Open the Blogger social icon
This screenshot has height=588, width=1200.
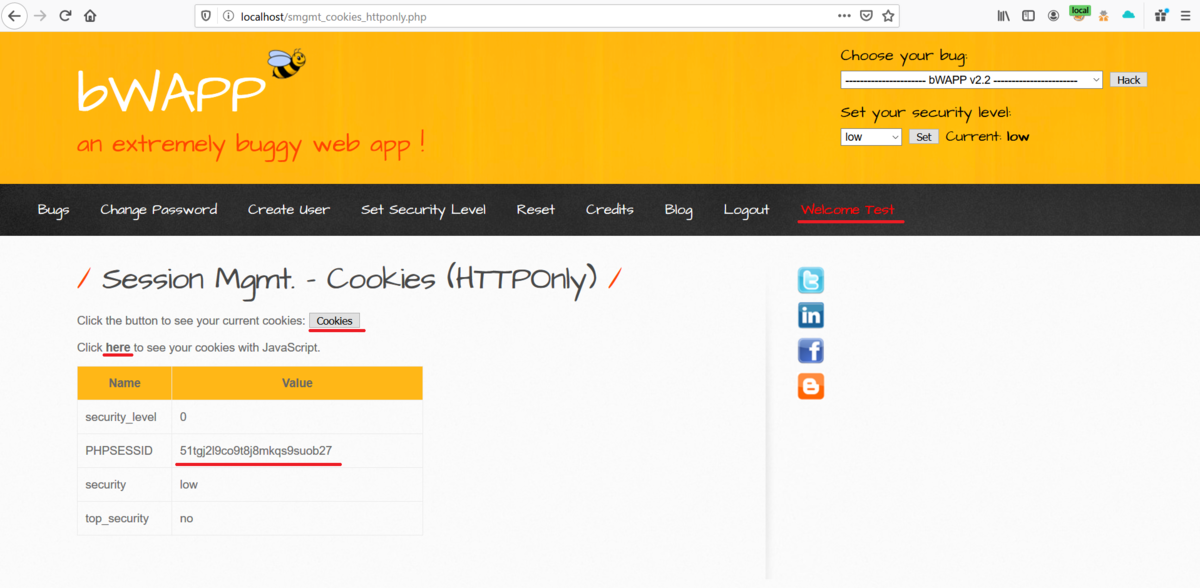(x=811, y=386)
